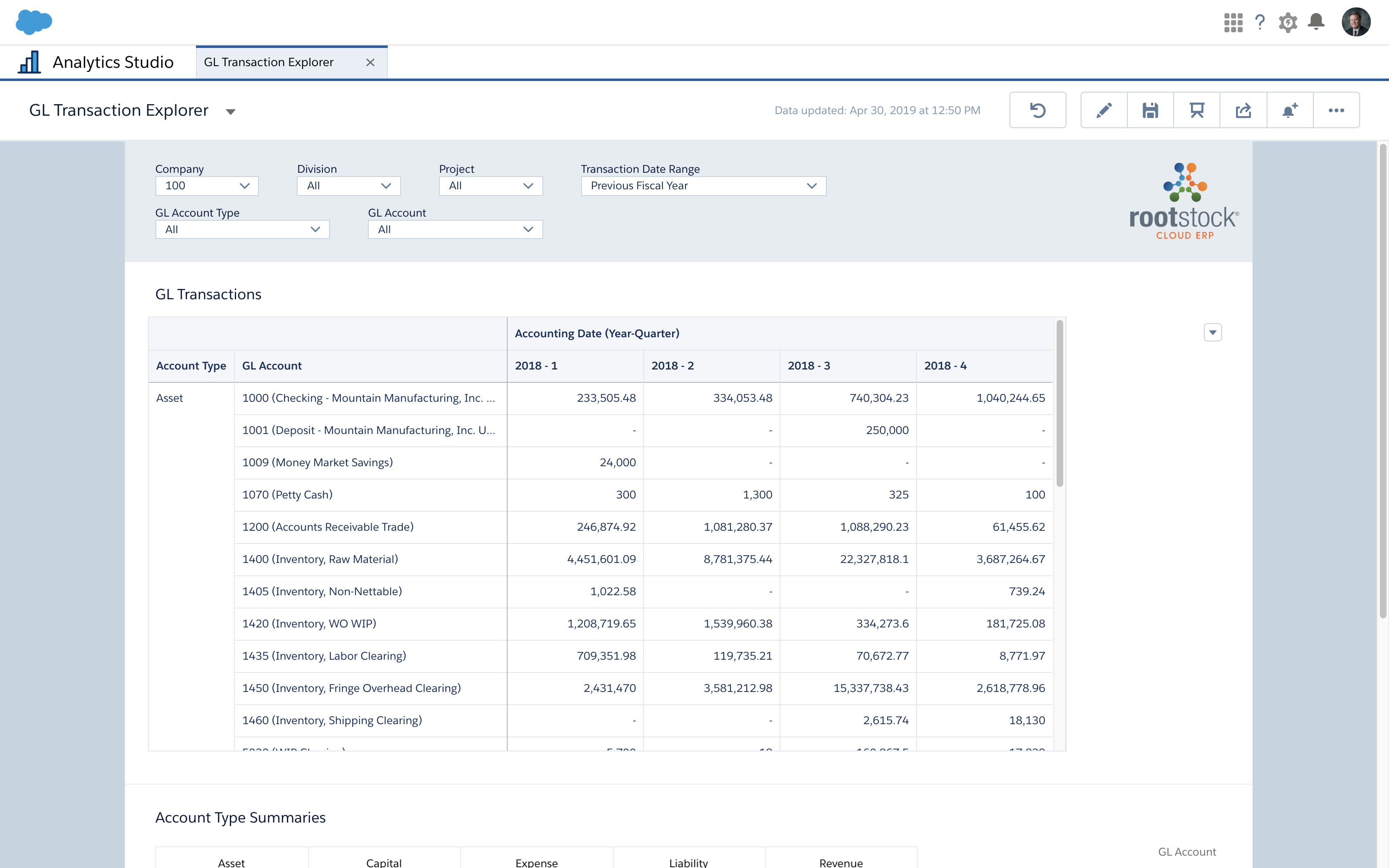1389x868 pixels.
Task: Switch to the GL Transaction Explorer tab
Action: click(269, 62)
